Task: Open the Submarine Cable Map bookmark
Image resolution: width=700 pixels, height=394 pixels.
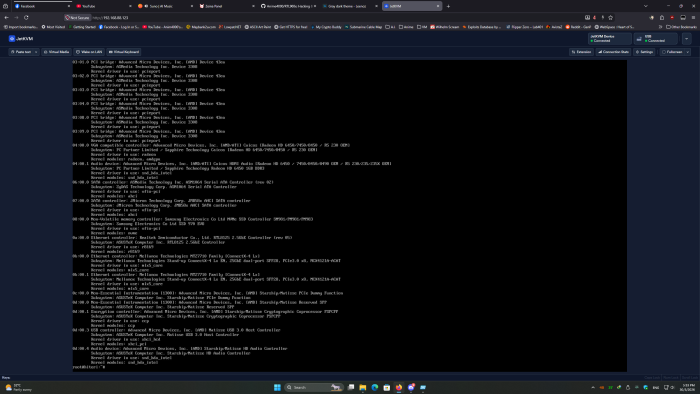Action: point(363,27)
